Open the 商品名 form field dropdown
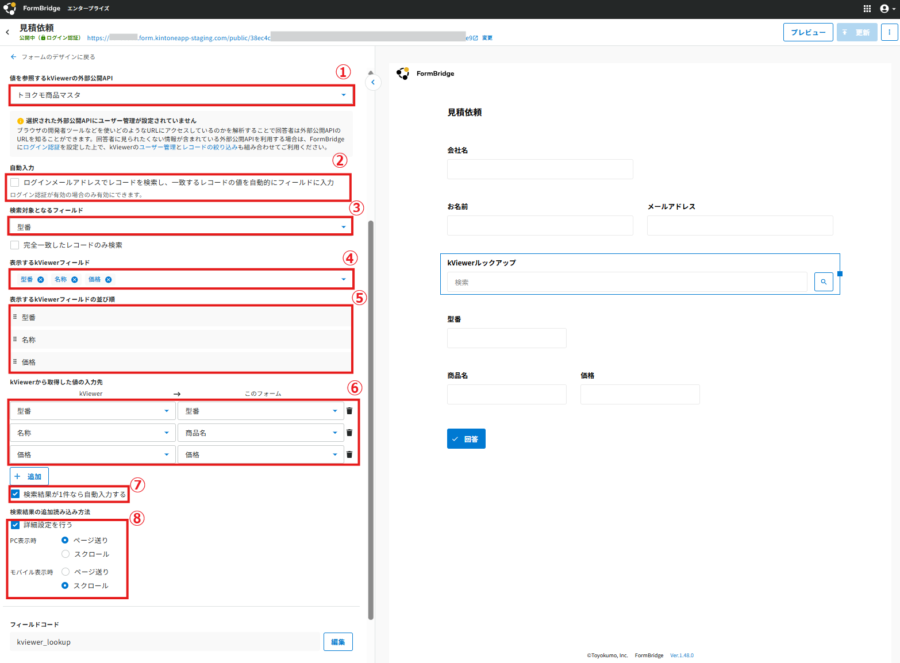The width and height of the screenshot is (900, 663). point(261,433)
